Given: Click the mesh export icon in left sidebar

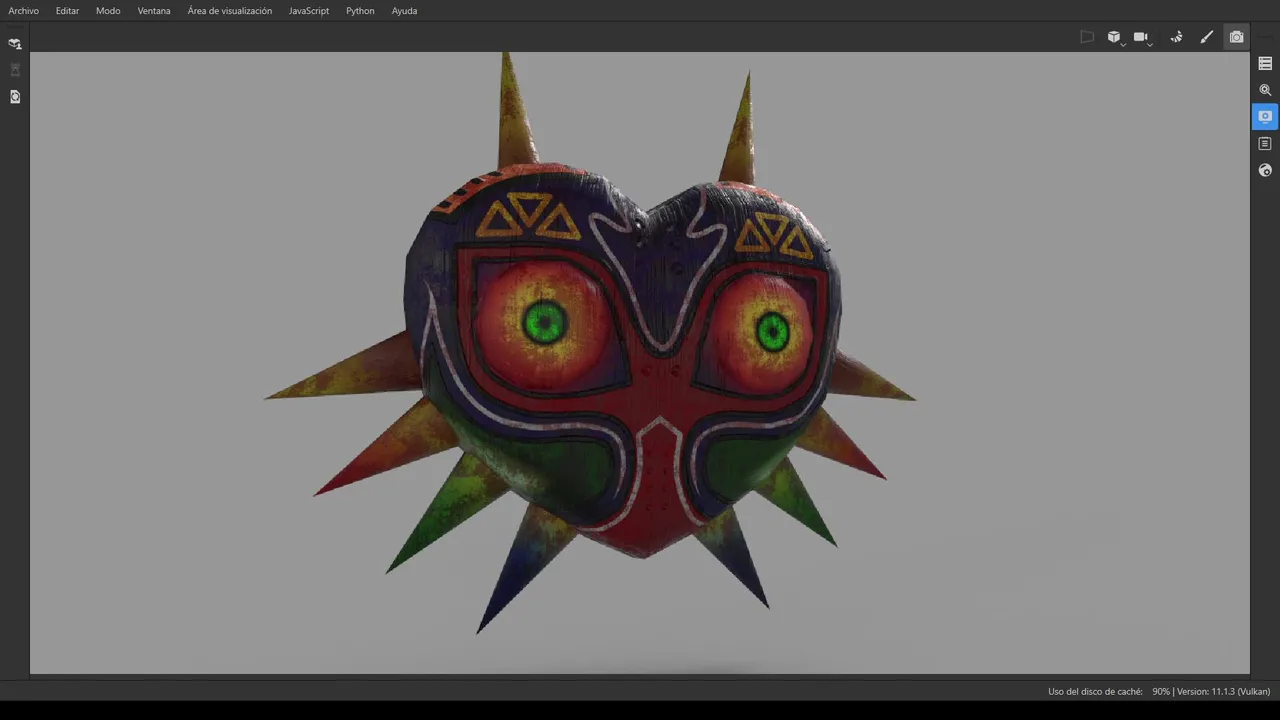Looking at the screenshot, I should [15, 44].
